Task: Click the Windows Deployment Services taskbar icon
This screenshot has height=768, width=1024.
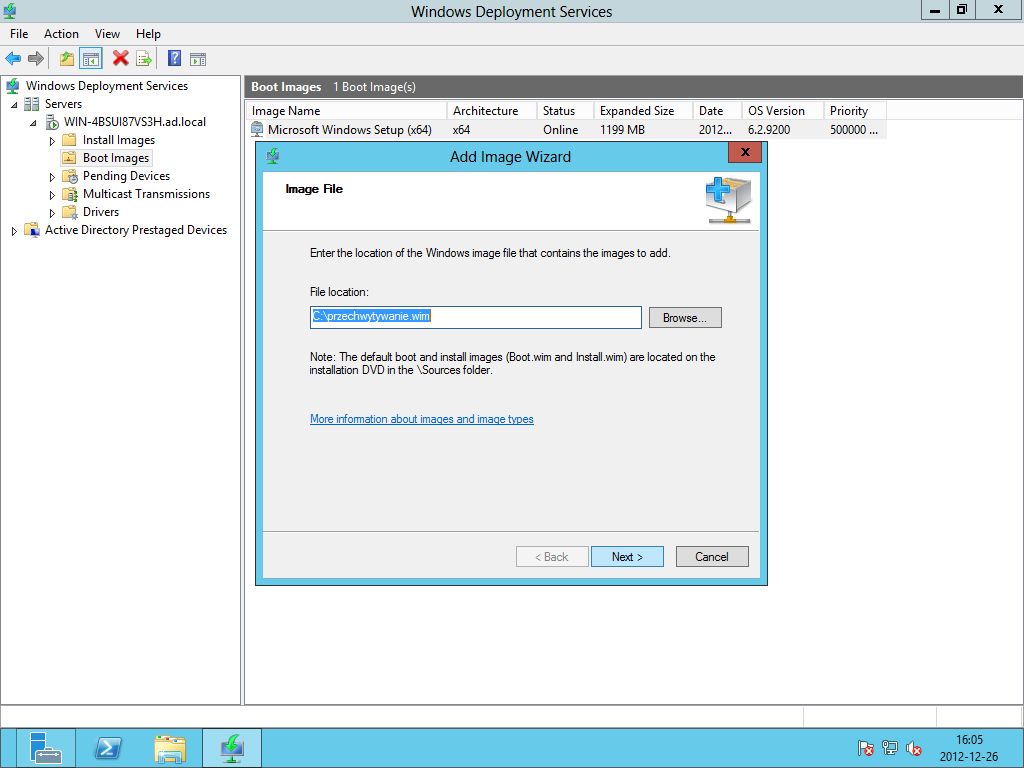Action: tap(232, 748)
